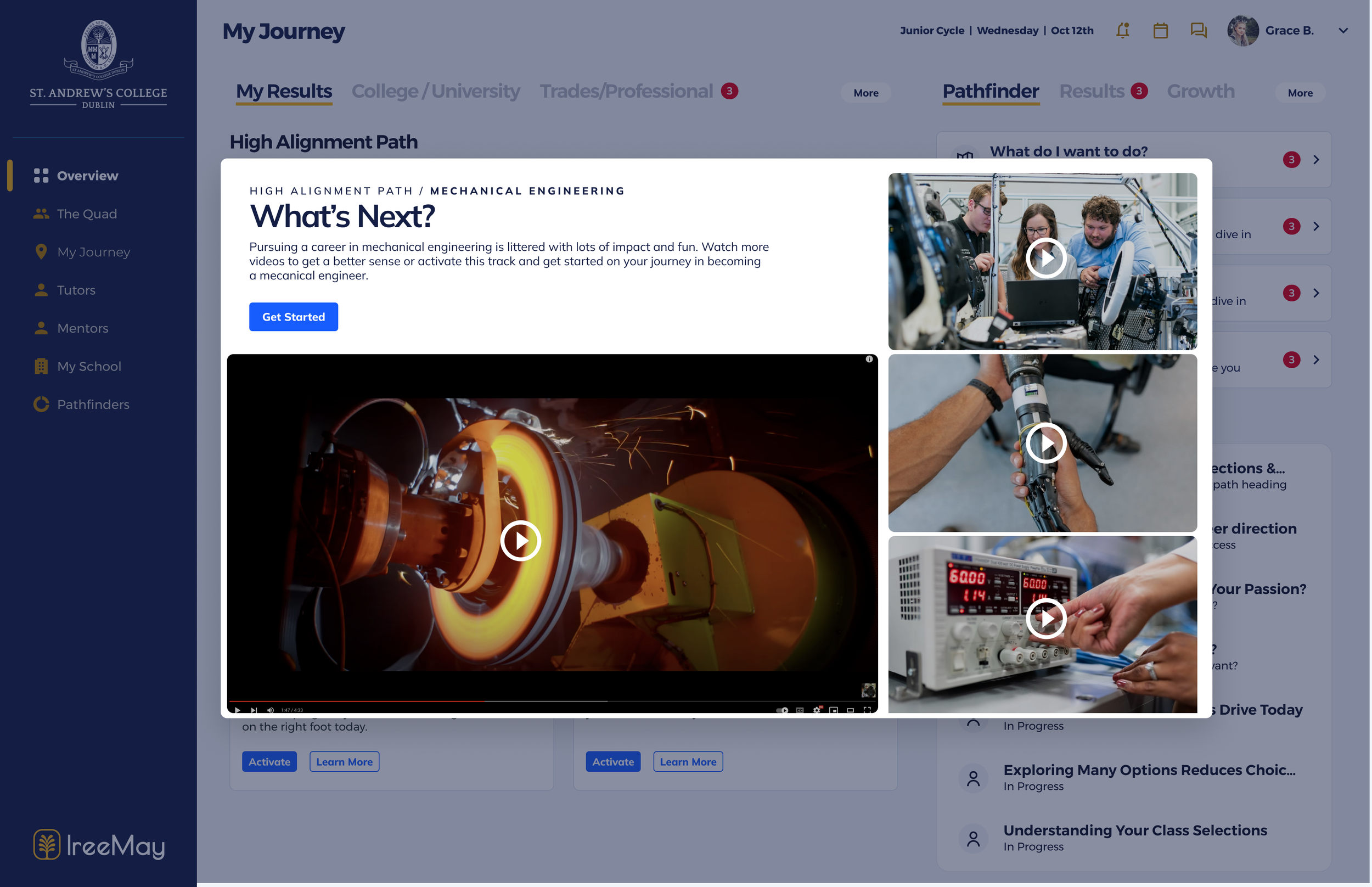Open the notifications bell icon
The image size is (1372, 887).
click(x=1122, y=31)
